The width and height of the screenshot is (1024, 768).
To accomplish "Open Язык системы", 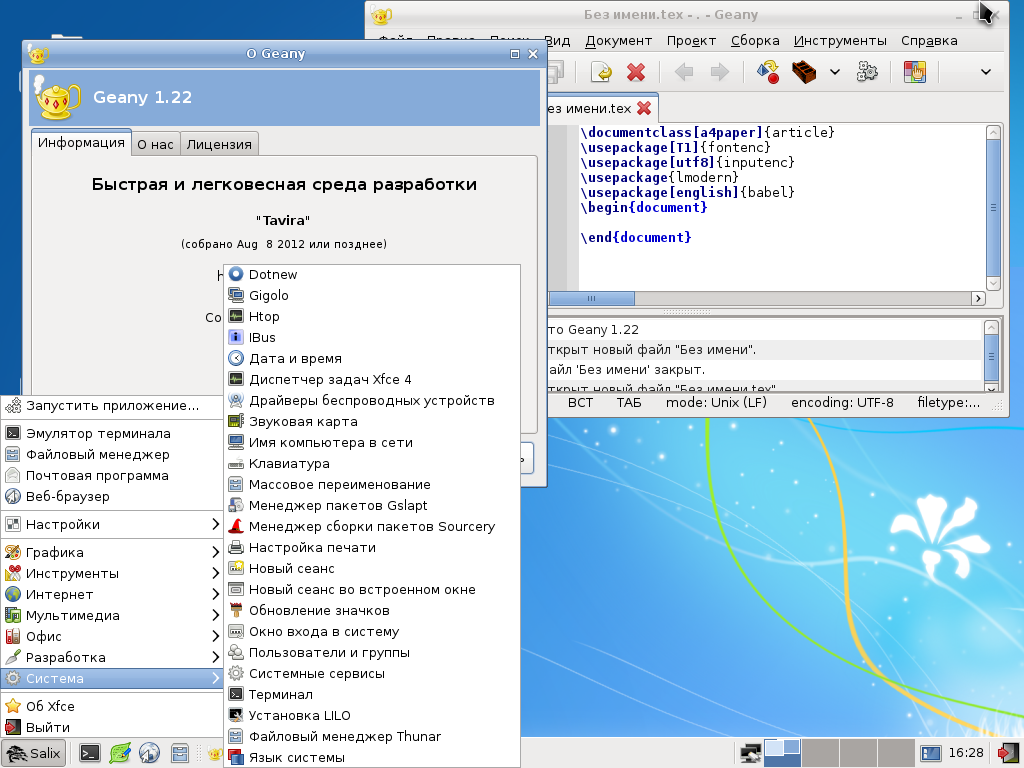I will pyautogui.click(x=372, y=758).
